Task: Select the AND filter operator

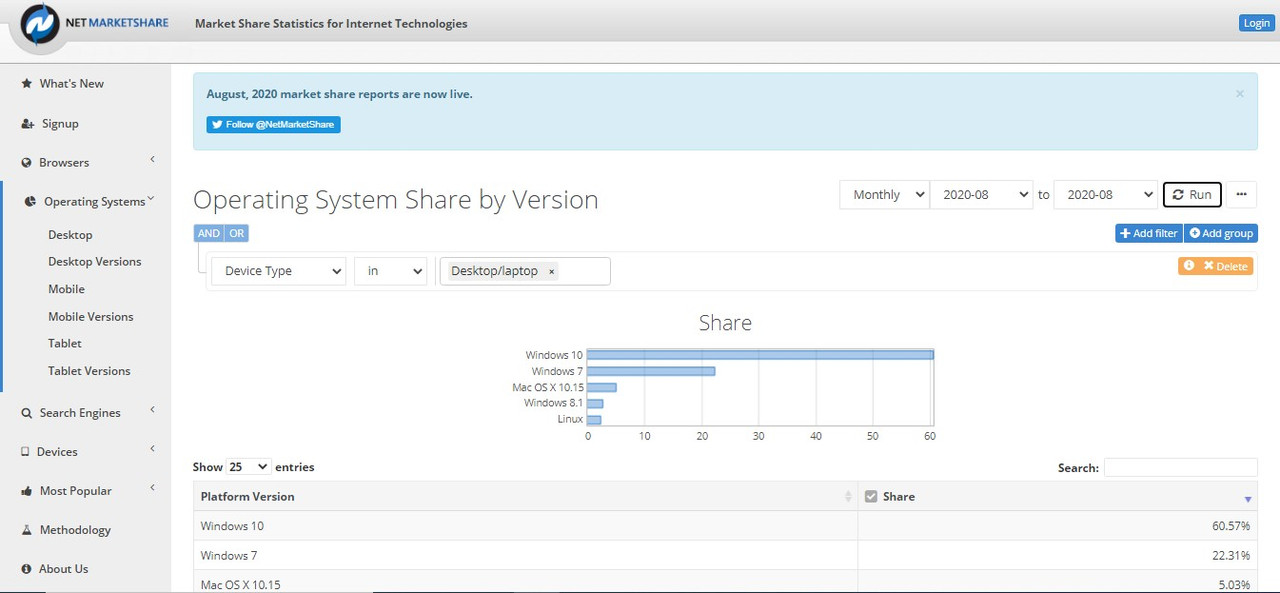Action: pos(208,233)
